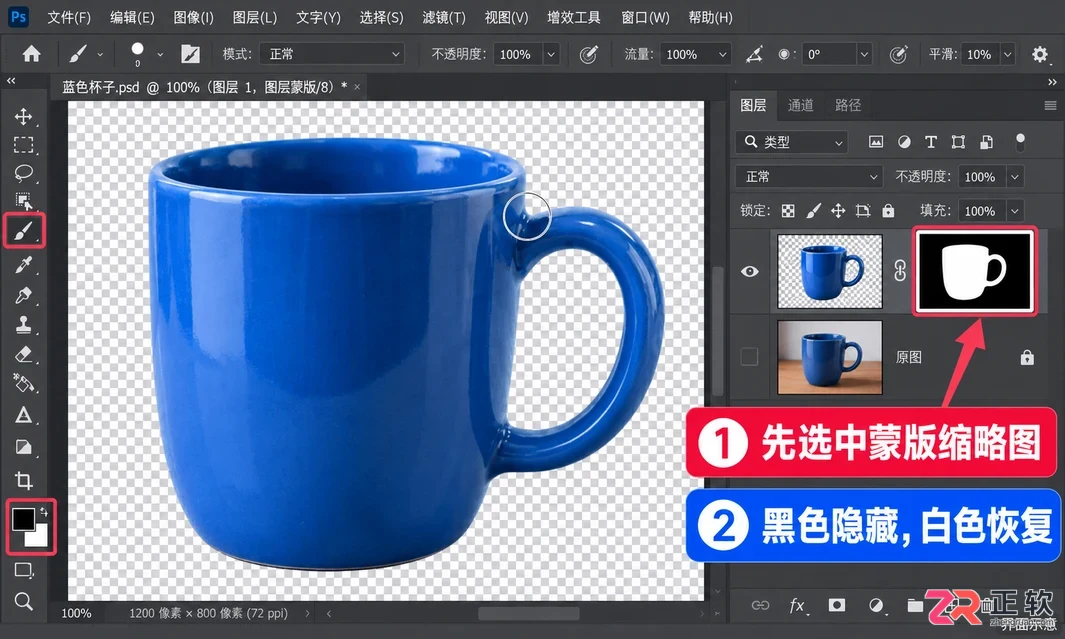Switch to the 路径 tab
Viewport: 1065px width, 639px height.
point(848,105)
